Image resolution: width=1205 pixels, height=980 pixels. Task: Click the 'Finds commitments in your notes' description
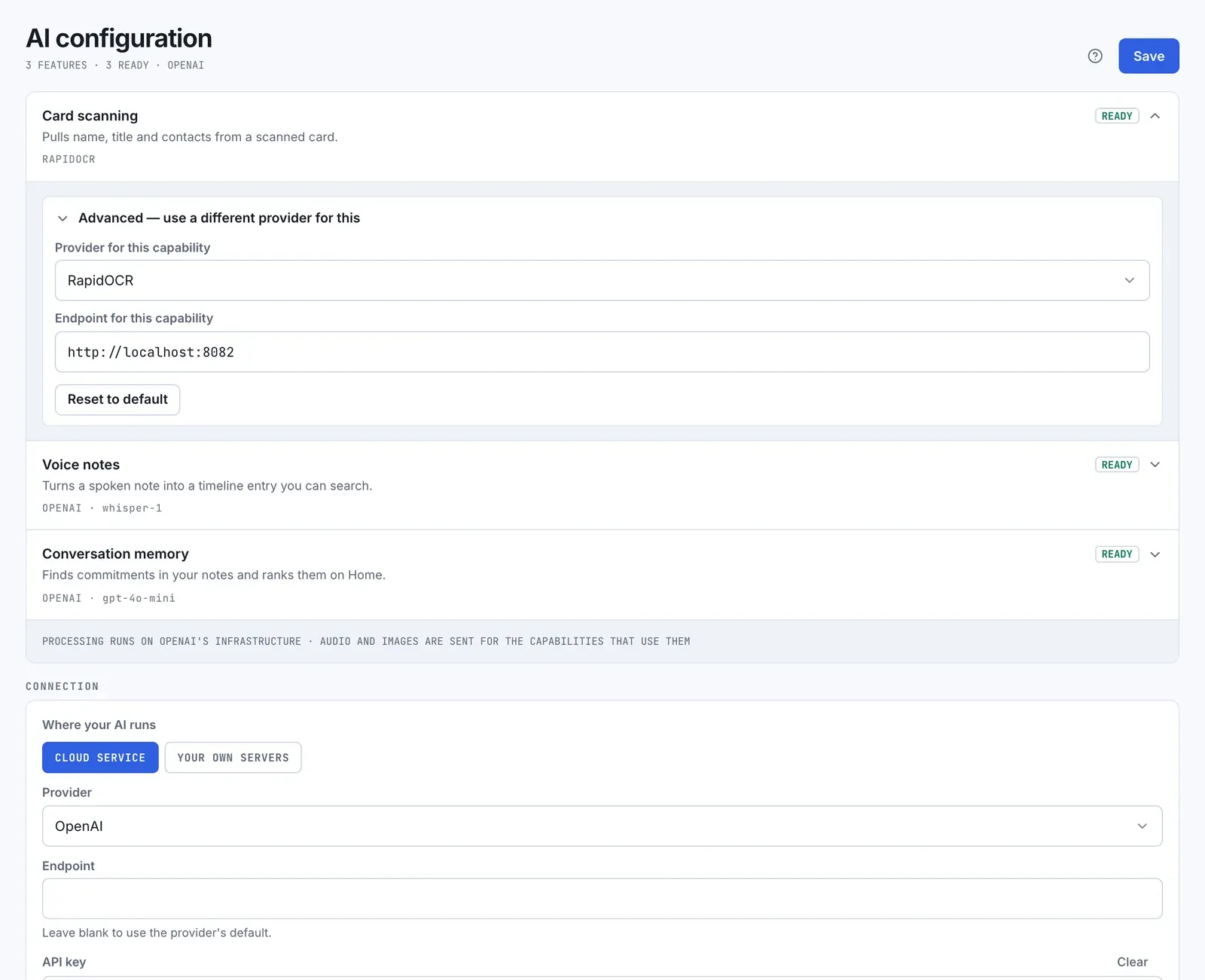214,575
